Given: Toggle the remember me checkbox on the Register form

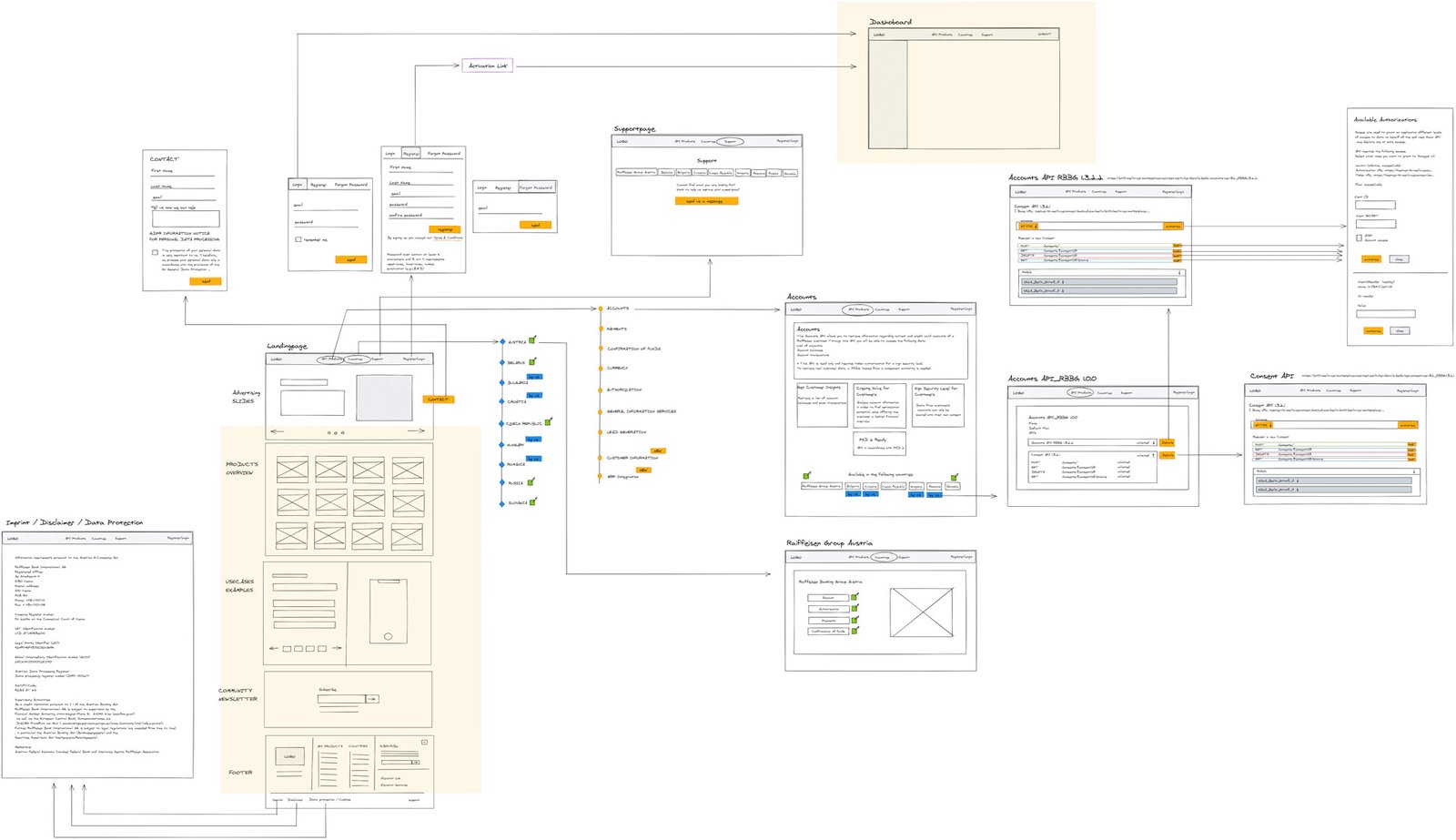Looking at the screenshot, I should [x=298, y=239].
